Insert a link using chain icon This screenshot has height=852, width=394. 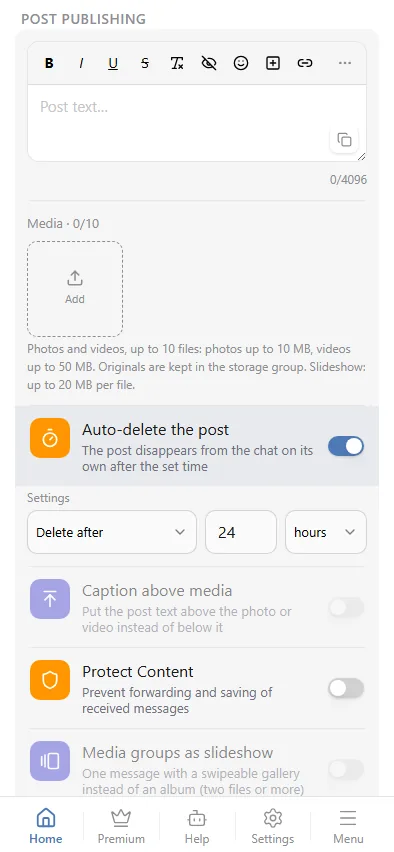tap(305, 64)
